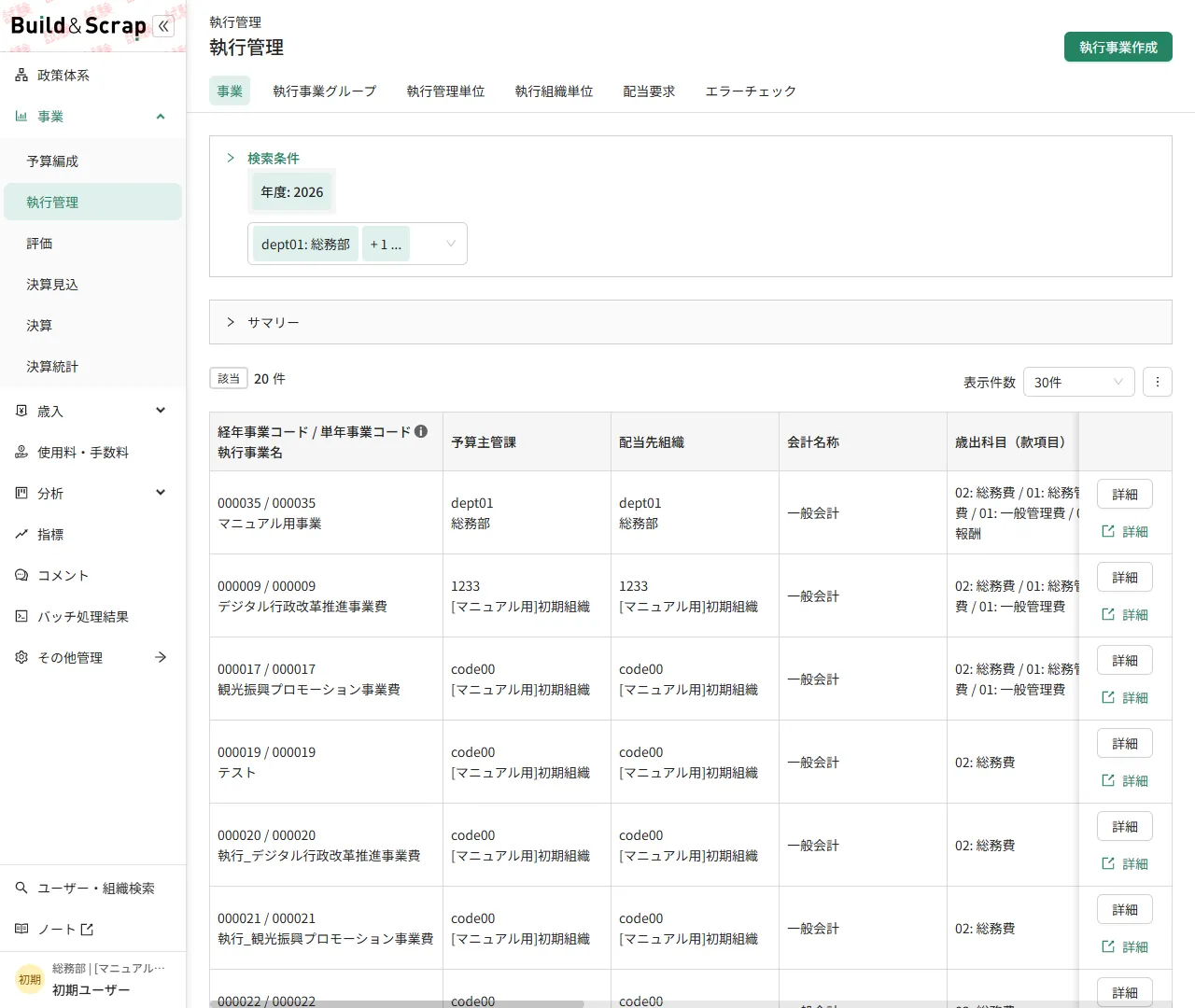Screen dimensions: 1195x1008
Task: Open the 表示件数 30件 dropdown
Action: pos(1079,382)
